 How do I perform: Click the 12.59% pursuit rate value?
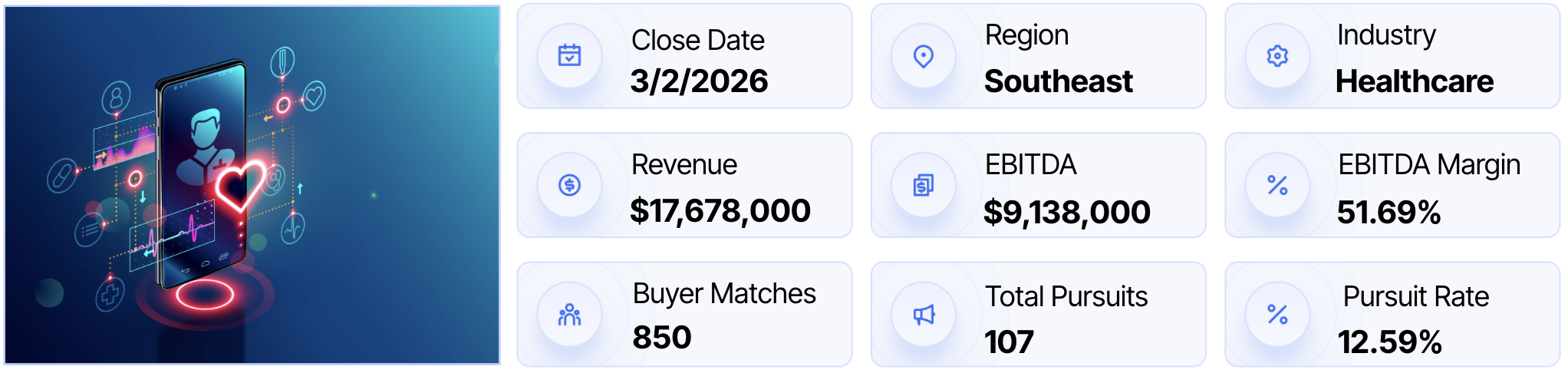tap(1389, 342)
